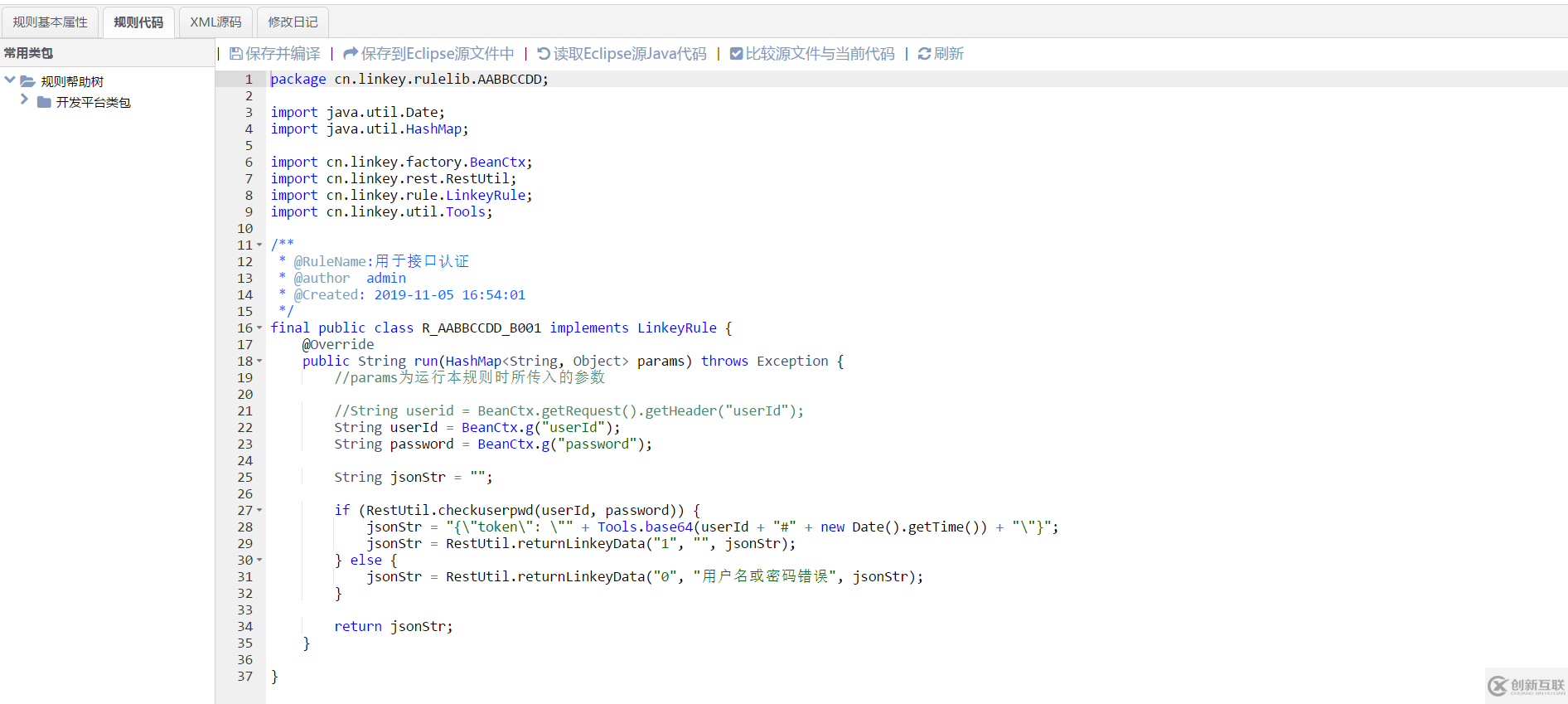This screenshot has width=1568, height=704.
Task: Open the 规则基本属性 tab
Action: click(x=51, y=22)
